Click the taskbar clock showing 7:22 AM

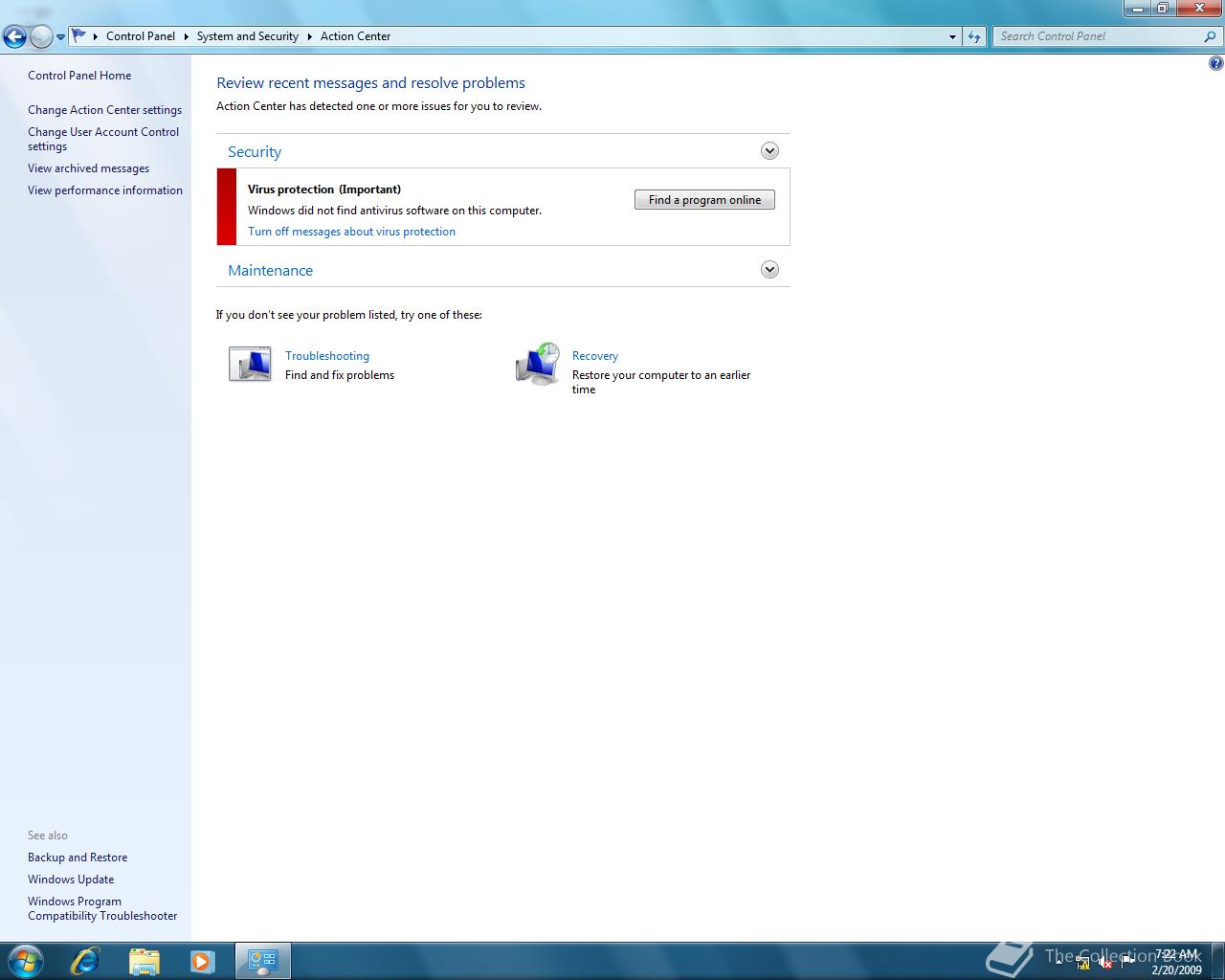[1176, 962]
